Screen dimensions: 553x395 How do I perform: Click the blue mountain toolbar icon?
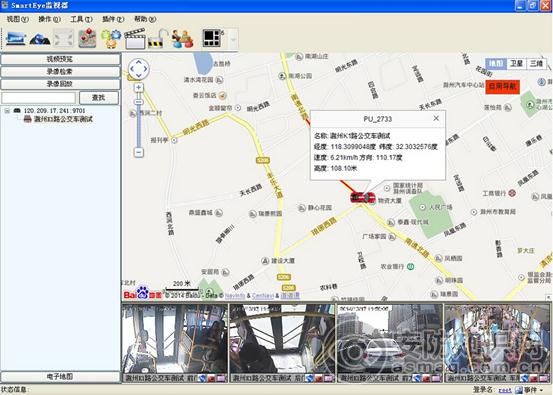[x=40, y=39]
